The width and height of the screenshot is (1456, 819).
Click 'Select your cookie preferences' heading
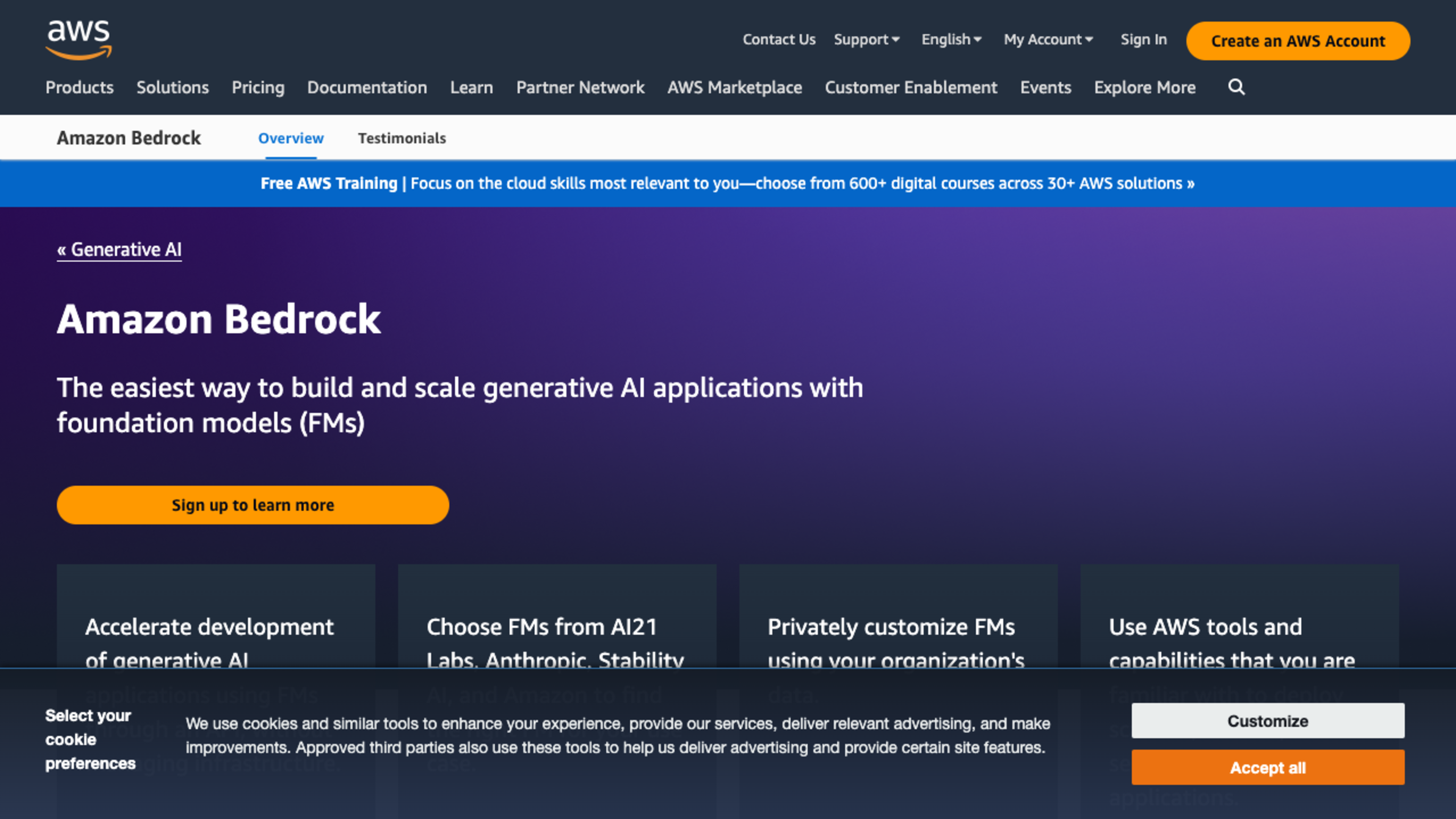[91, 739]
